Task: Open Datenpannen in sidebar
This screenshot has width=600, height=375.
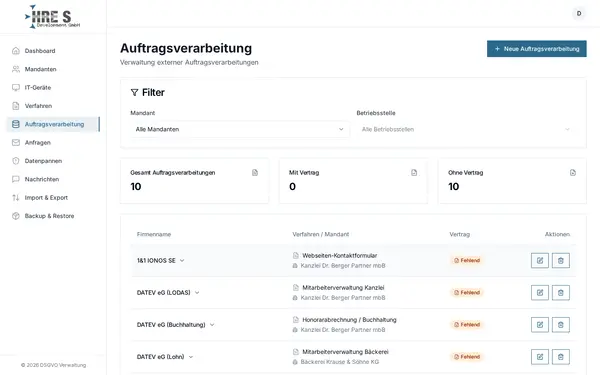Action: click(x=53, y=161)
